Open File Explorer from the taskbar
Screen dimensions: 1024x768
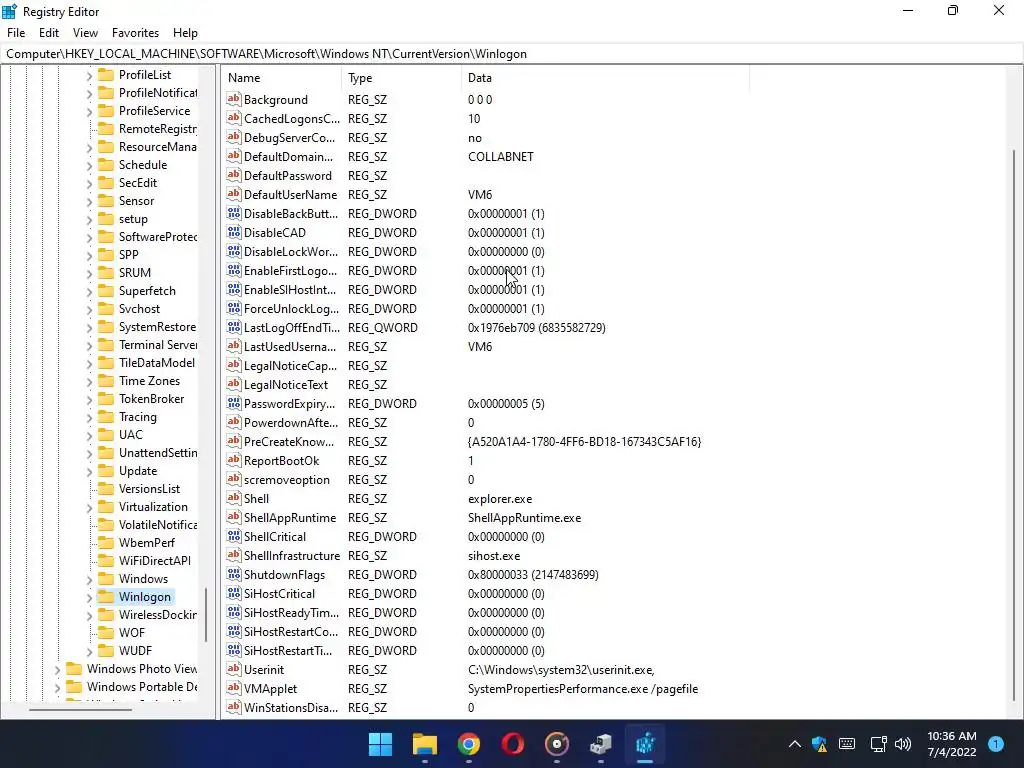point(424,744)
